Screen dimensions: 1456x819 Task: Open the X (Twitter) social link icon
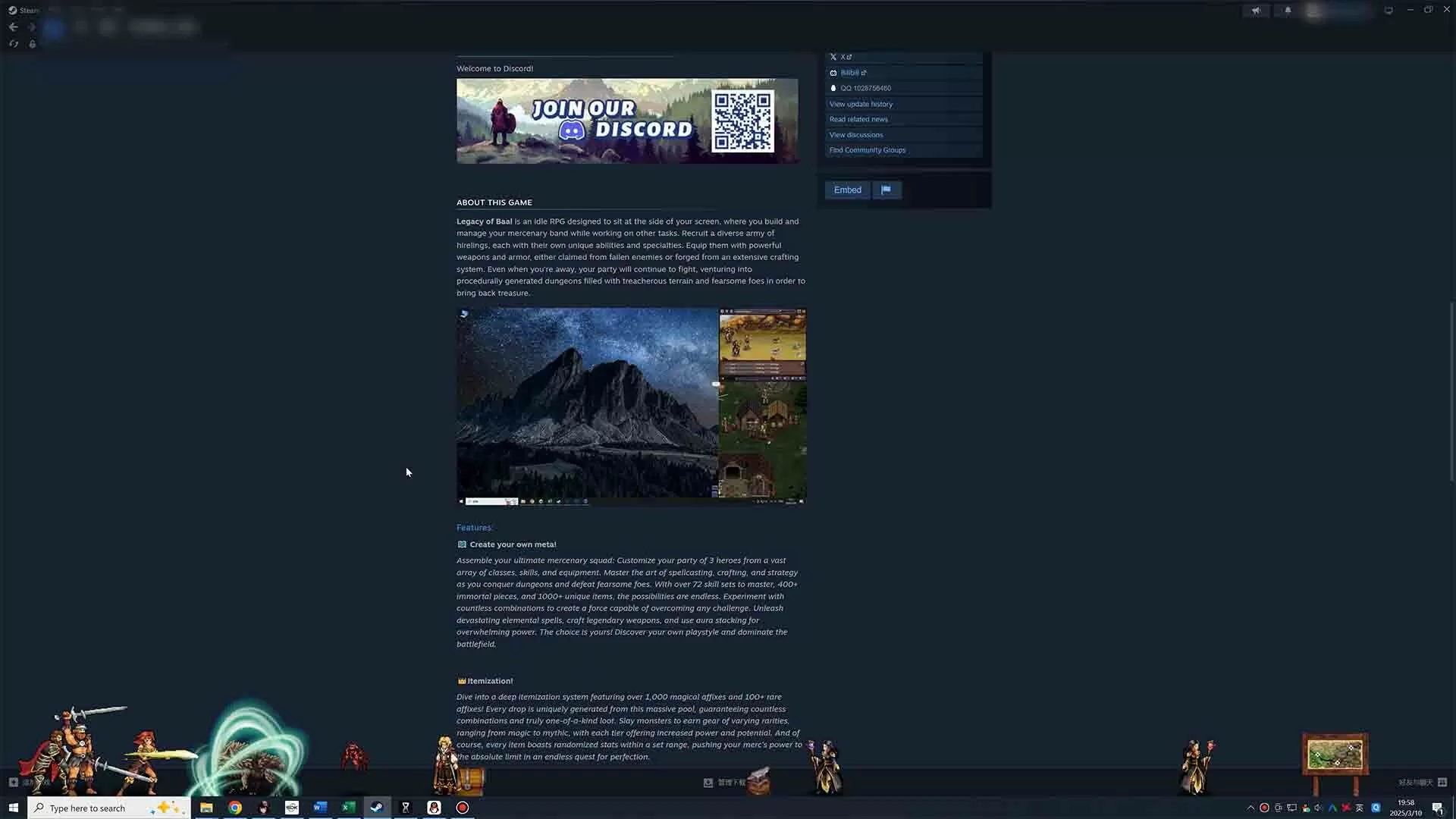833,57
